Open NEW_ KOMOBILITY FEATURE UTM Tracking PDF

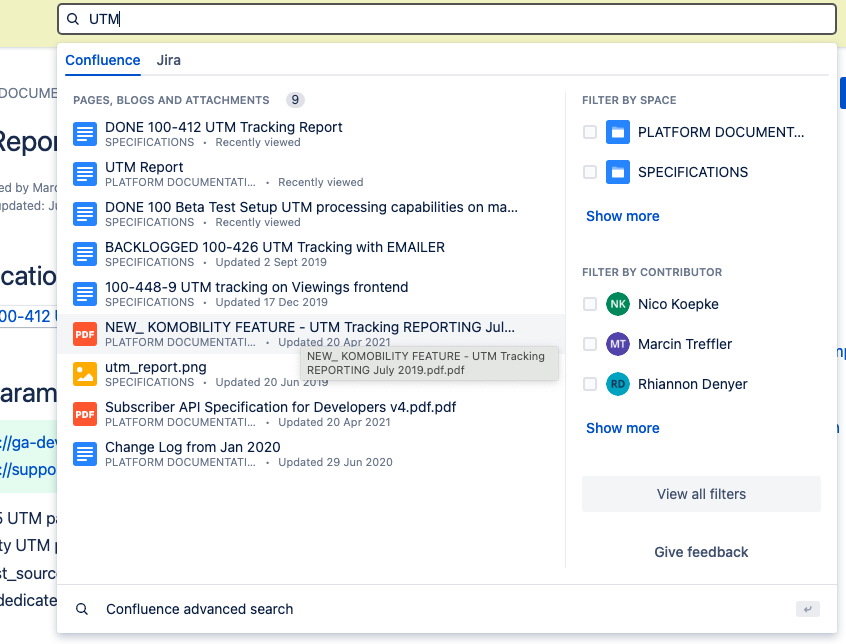[311, 334]
